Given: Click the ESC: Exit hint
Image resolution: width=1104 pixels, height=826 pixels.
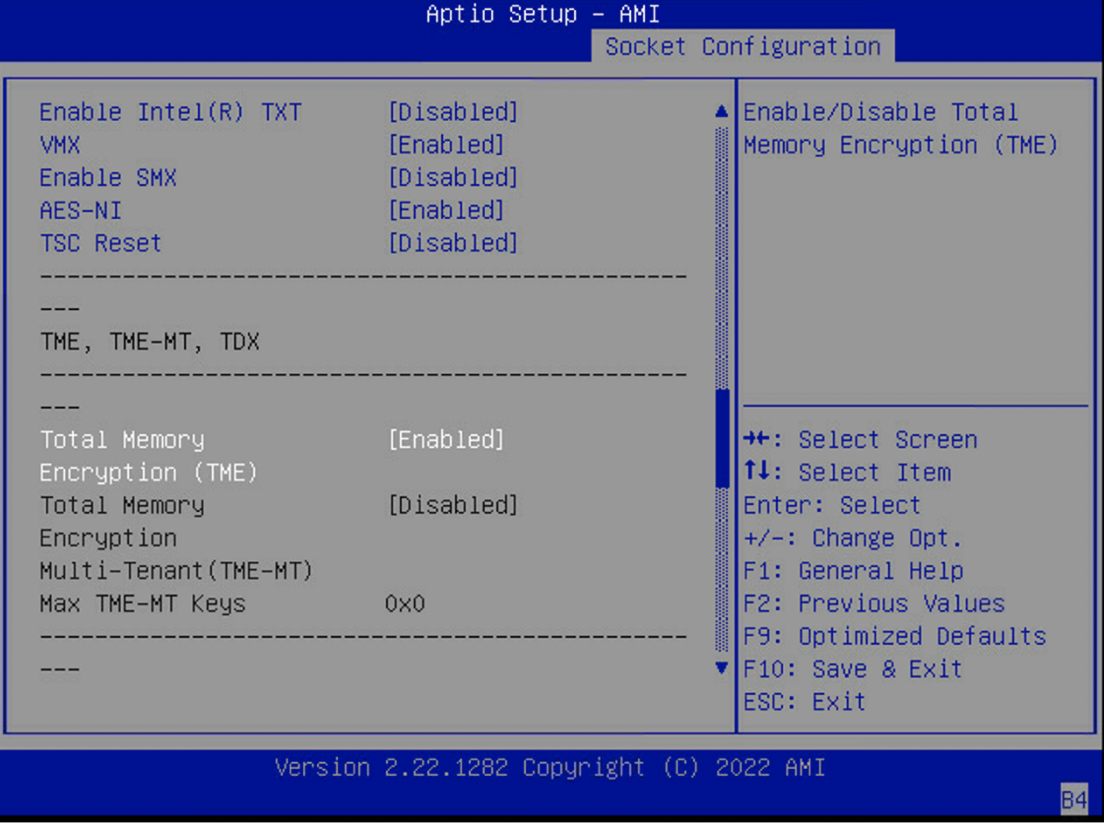Looking at the screenshot, I should 804,702.
